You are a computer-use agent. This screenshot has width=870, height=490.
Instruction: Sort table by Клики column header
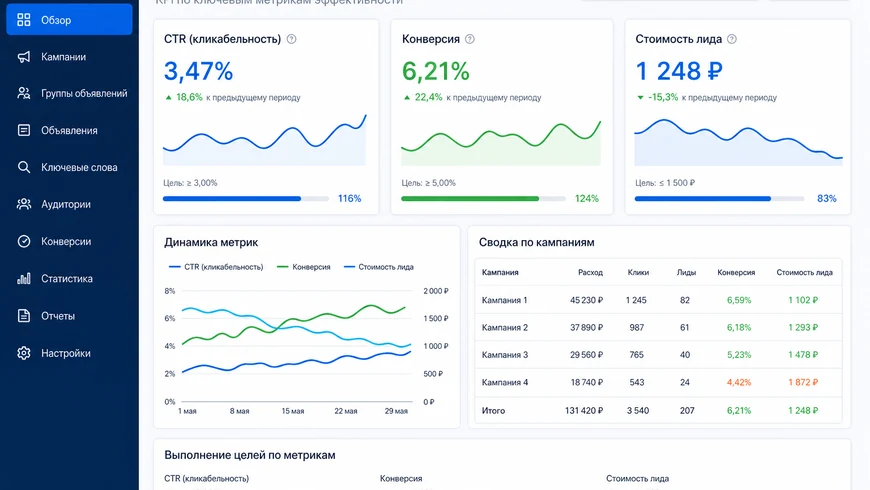[638, 272]
